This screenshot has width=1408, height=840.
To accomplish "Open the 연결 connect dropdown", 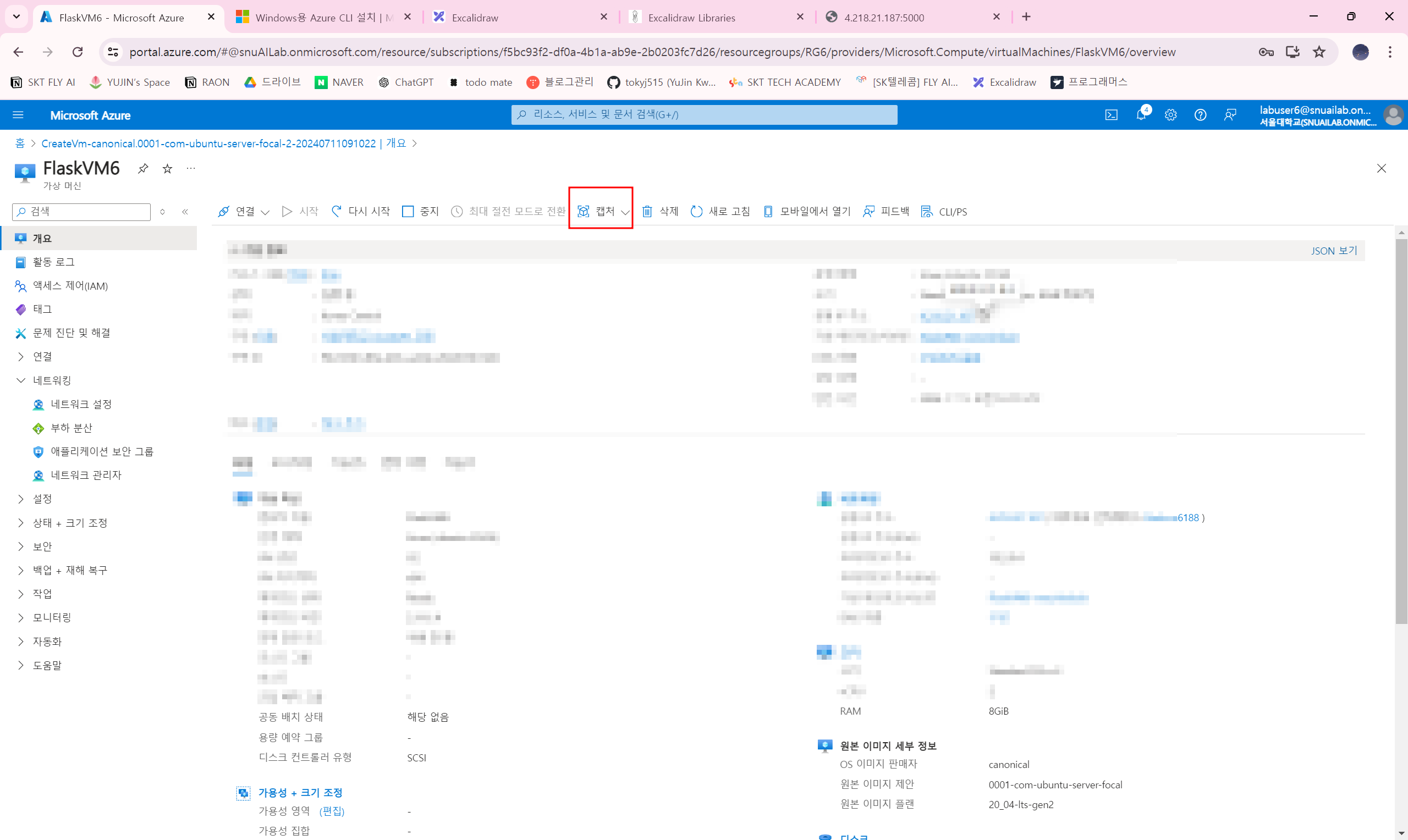I will point(244,211).
